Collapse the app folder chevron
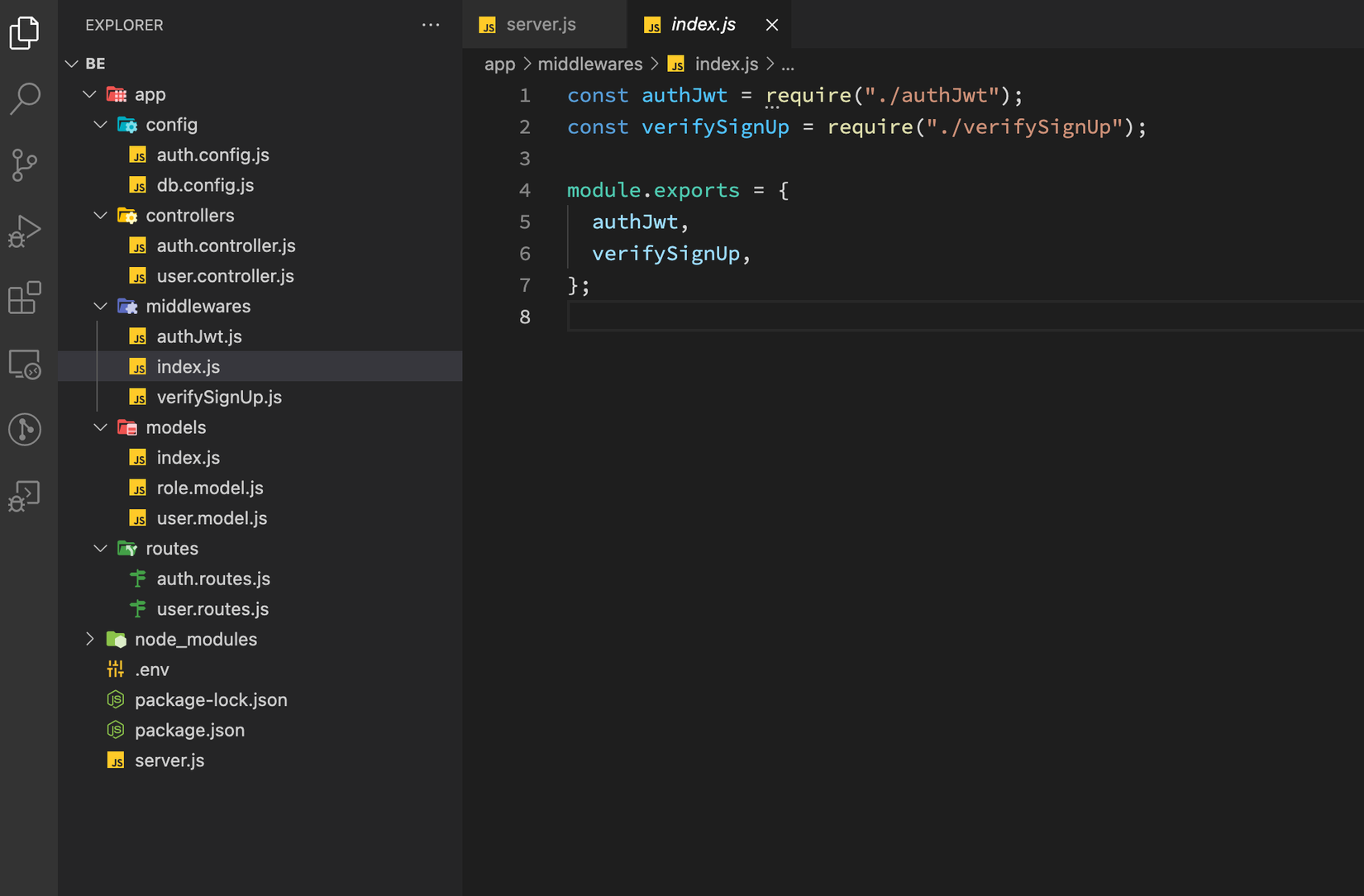 [x=89, y=94]
